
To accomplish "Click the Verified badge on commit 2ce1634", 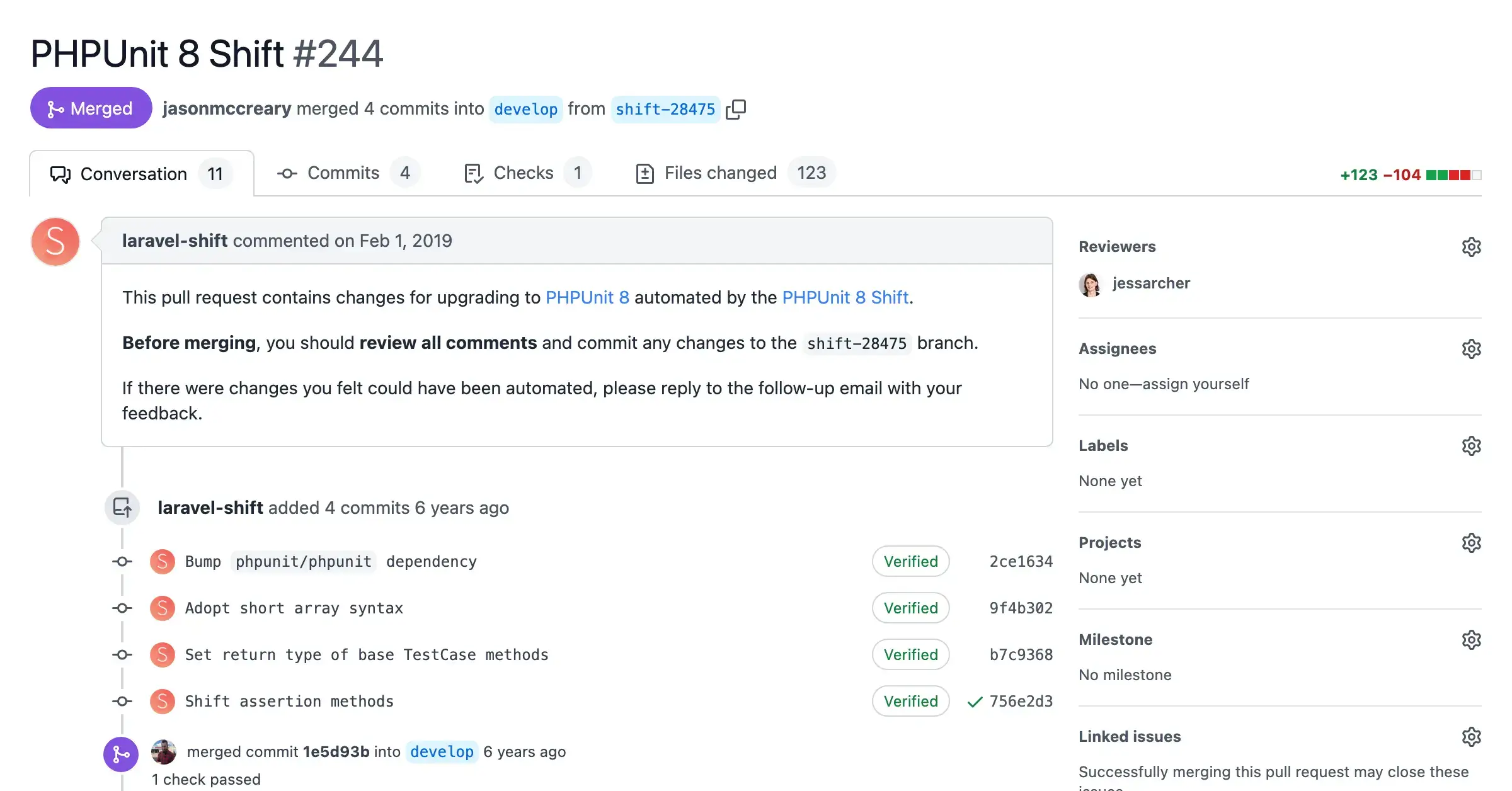I will pyautogui.click(x=910, y=561).
